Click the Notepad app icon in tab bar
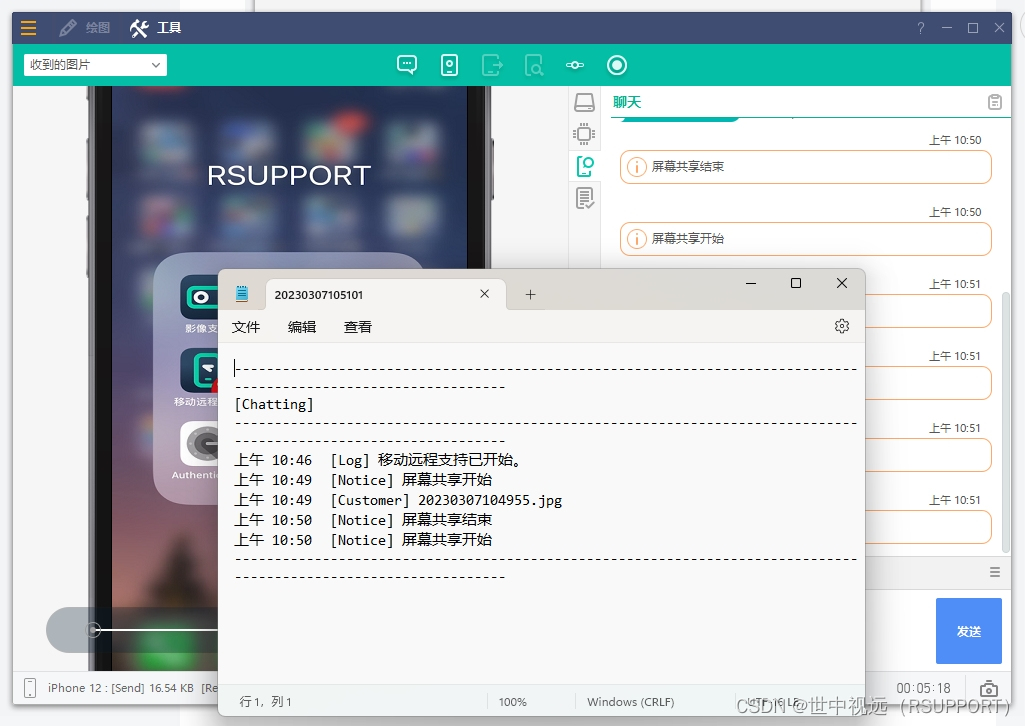 tap(242, 294)
